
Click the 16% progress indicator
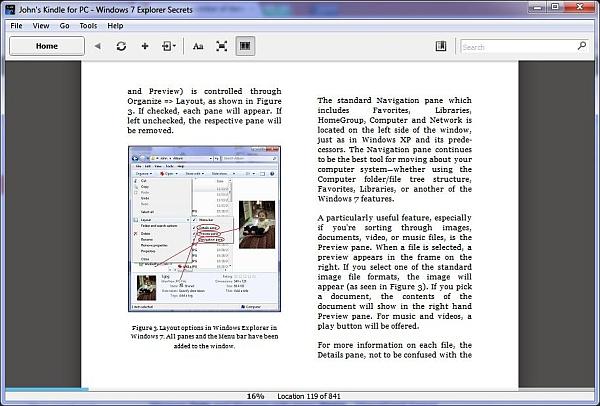tap(255, 396)
